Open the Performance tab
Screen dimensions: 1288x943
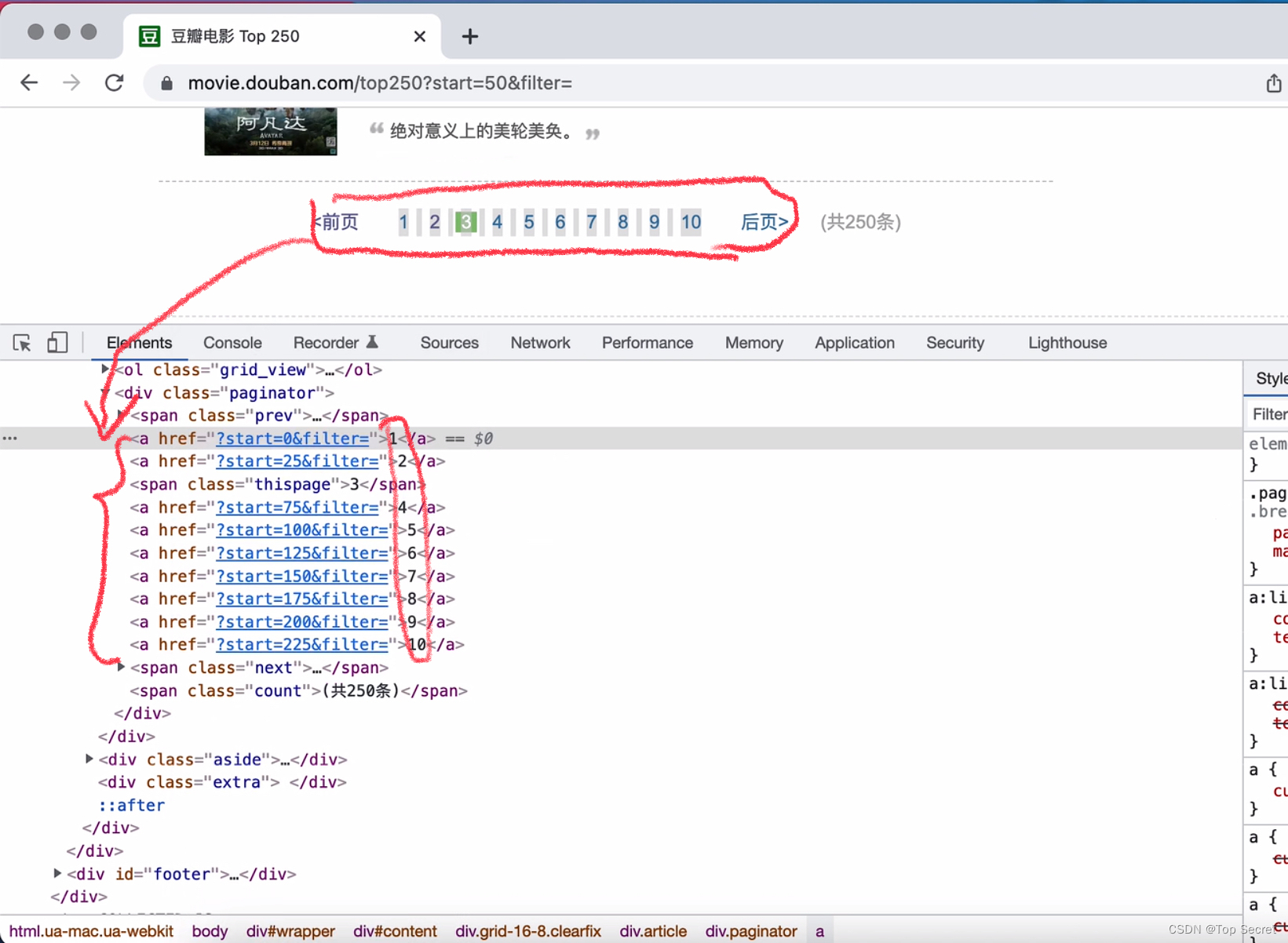648,343
